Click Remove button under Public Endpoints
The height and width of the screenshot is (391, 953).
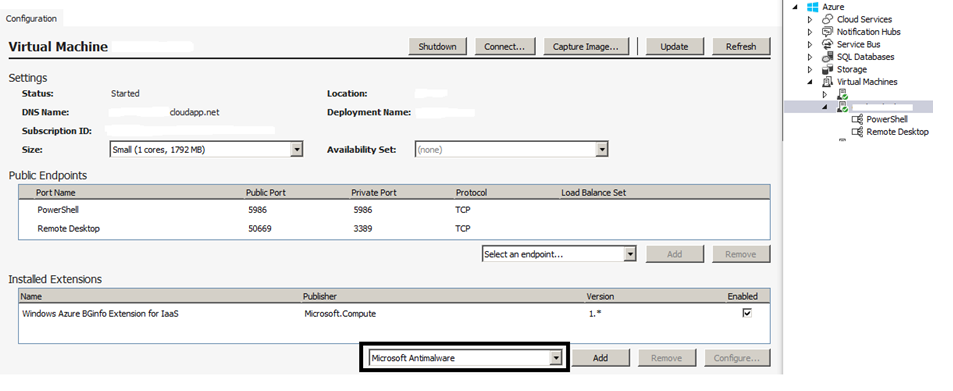pyautogui.click(x=741, y=254)
